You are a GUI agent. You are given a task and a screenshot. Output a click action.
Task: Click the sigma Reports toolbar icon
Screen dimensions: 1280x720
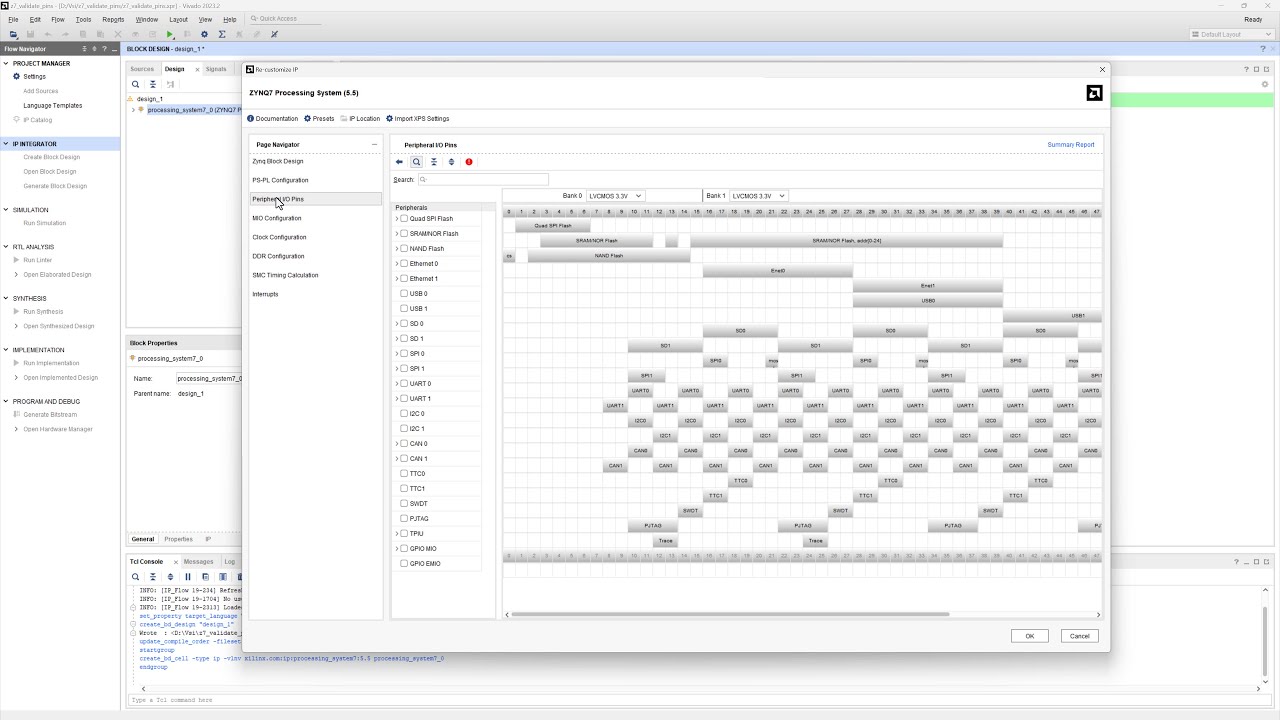tap(222, 34)
